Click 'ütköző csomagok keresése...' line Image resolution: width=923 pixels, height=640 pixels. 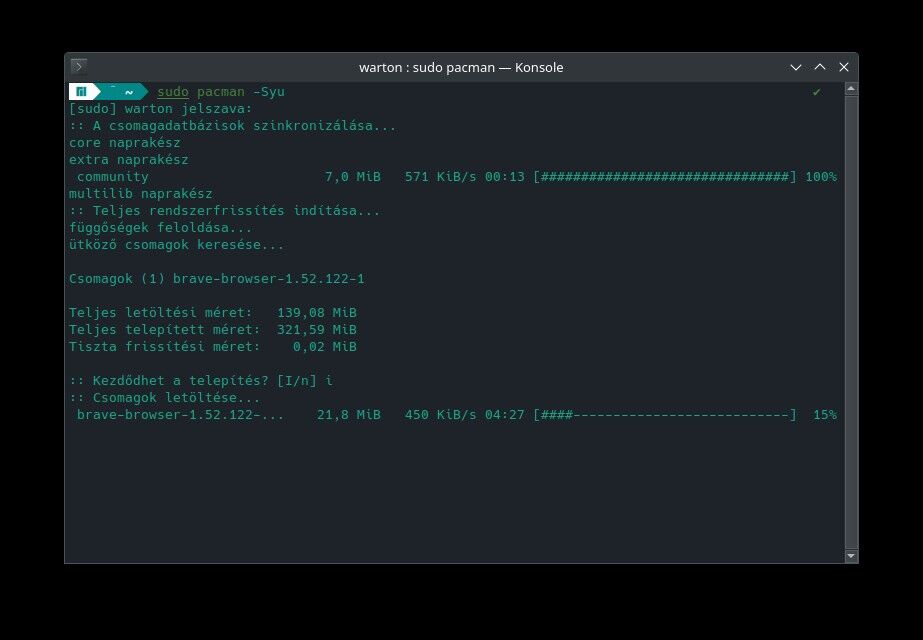[177, 245]
